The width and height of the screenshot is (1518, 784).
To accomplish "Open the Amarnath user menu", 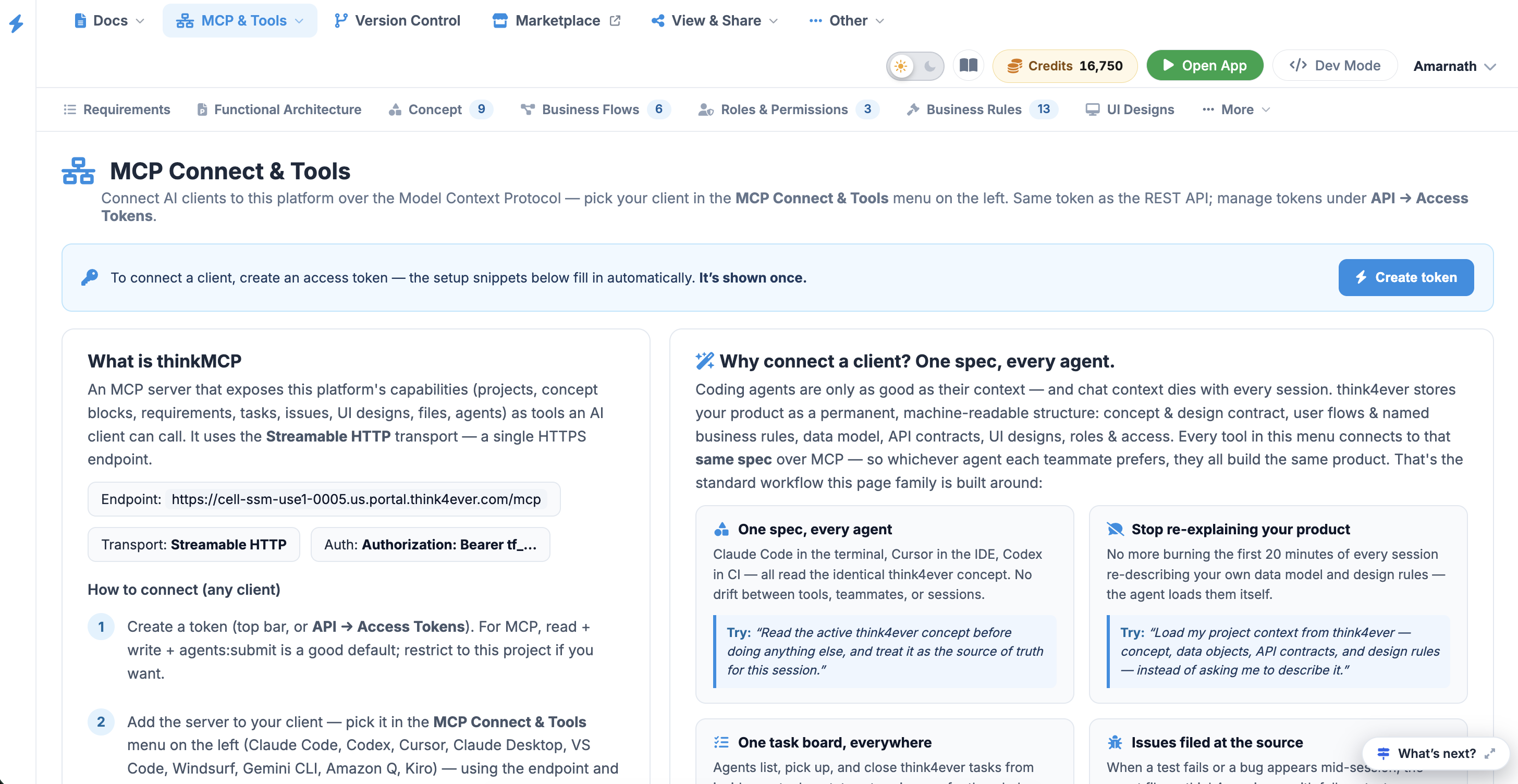I will [1454, 66].
